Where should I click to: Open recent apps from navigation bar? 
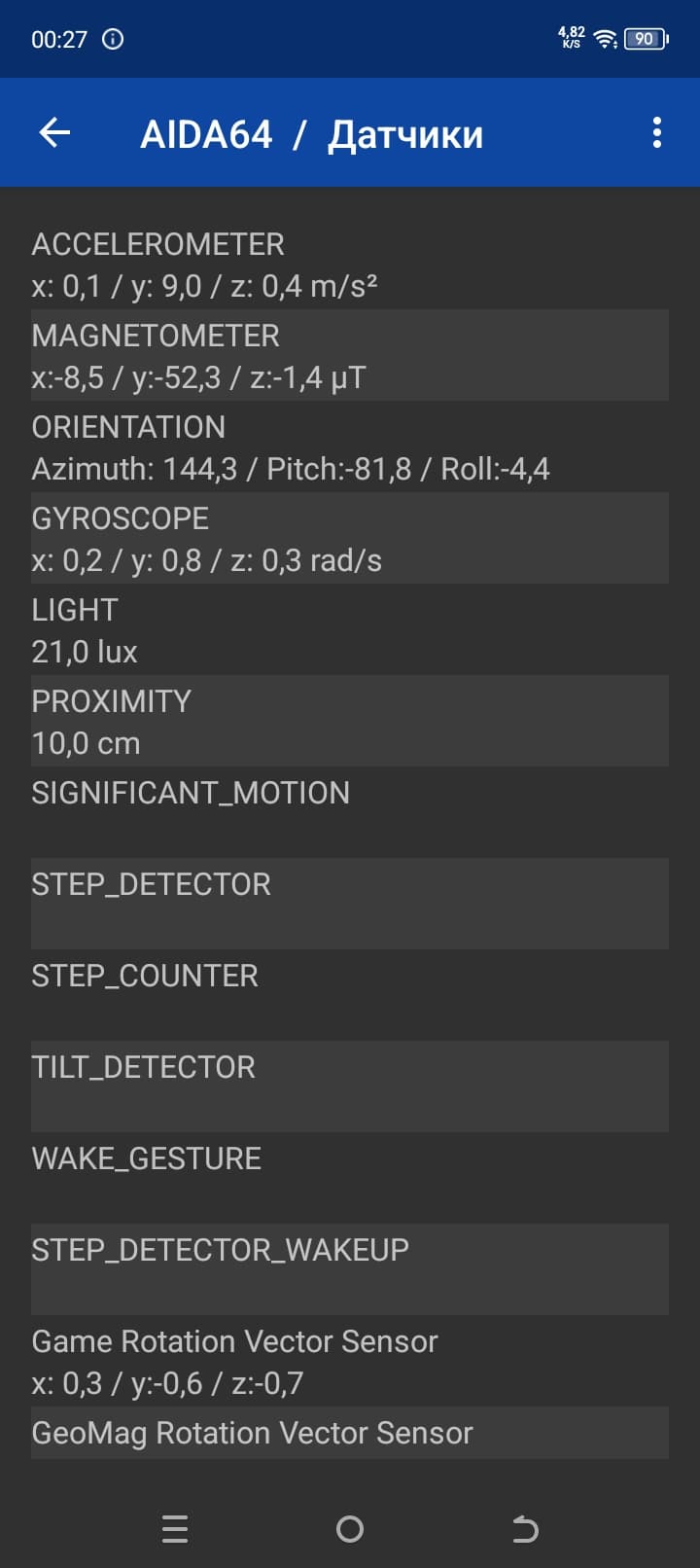[175, 1529]
